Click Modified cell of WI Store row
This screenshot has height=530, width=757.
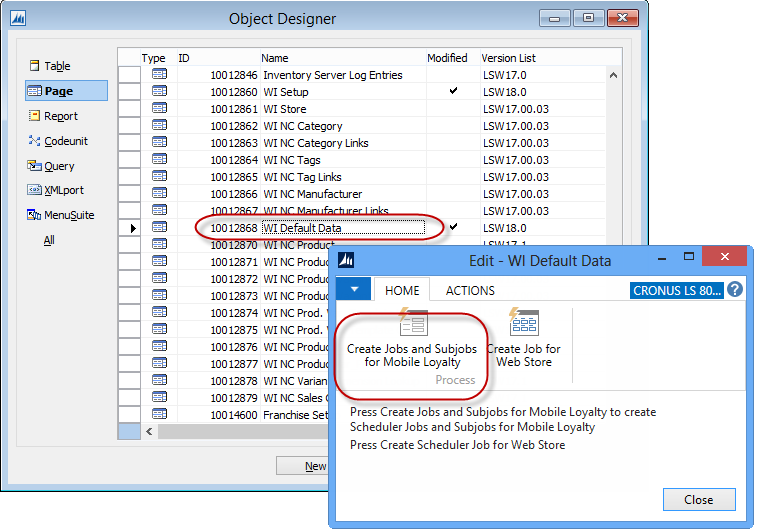pyautogui.click(x=453, y=109)
